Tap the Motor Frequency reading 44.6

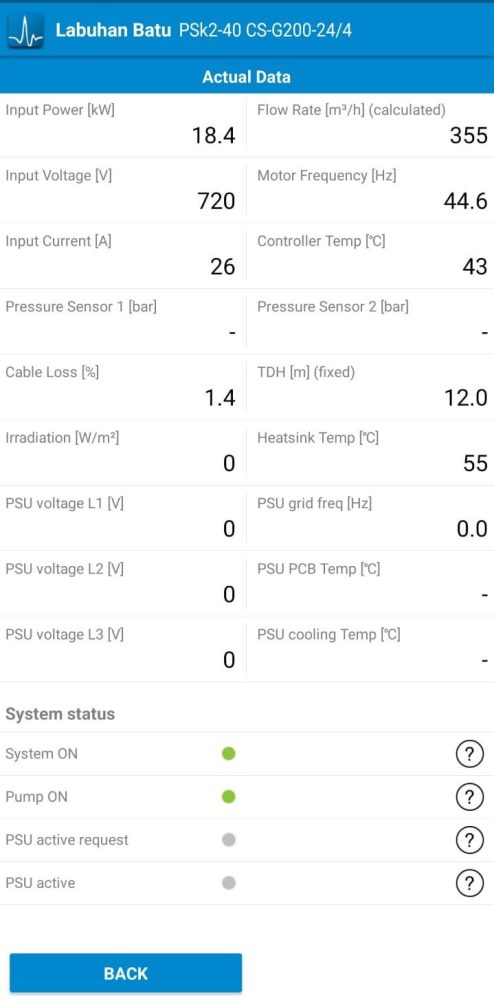click(466, 201)
